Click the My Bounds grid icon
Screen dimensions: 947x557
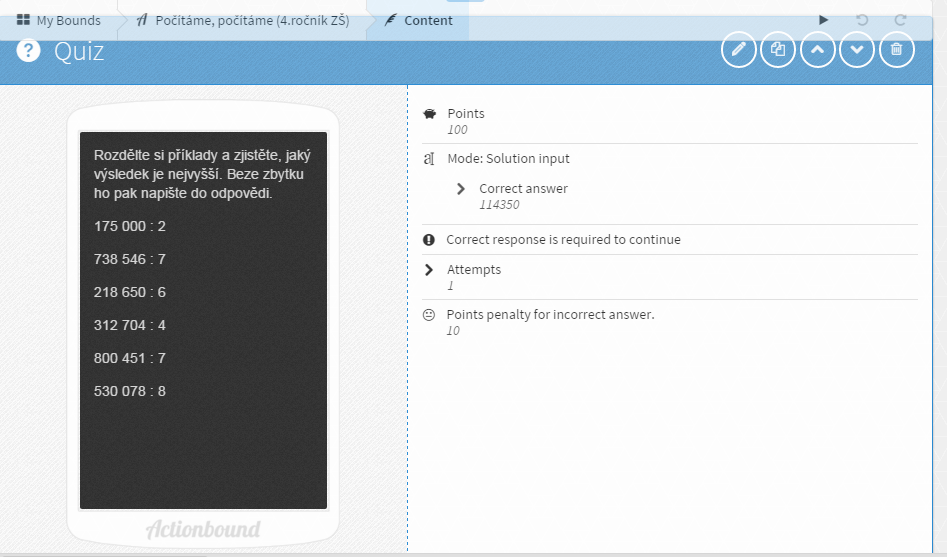23,20
